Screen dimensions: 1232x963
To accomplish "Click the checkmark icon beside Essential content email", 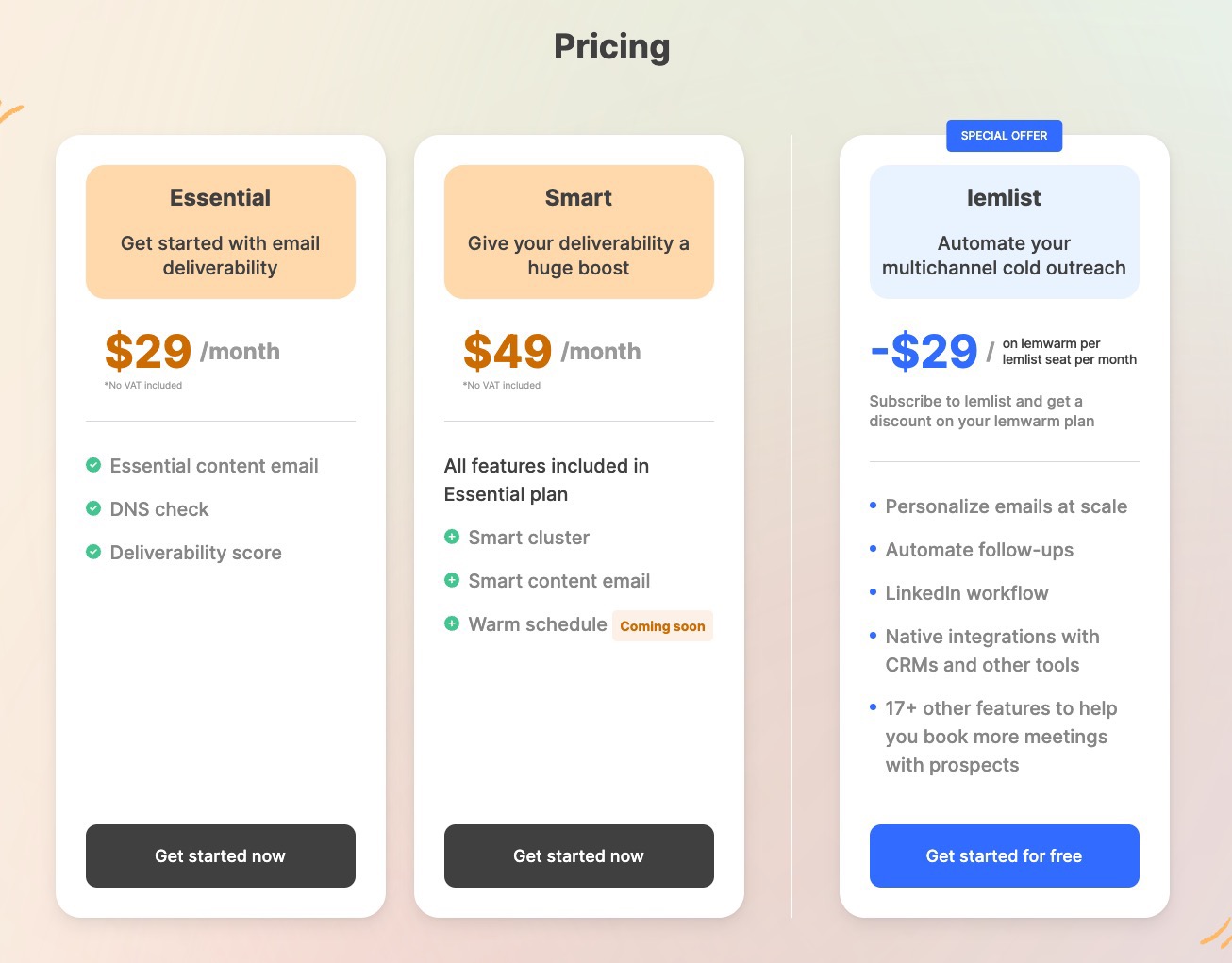I will [x=93, y=465].
